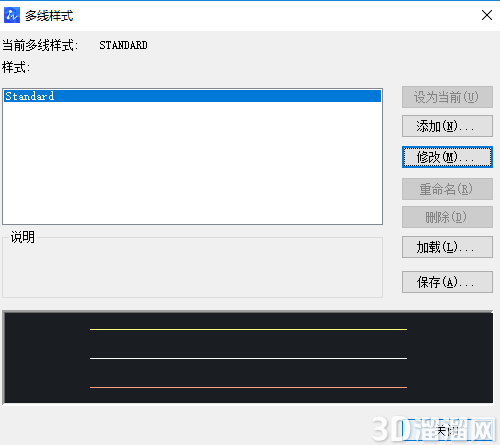Click the STANDARD current style text

pyautogui.click(x=123, y=45)
